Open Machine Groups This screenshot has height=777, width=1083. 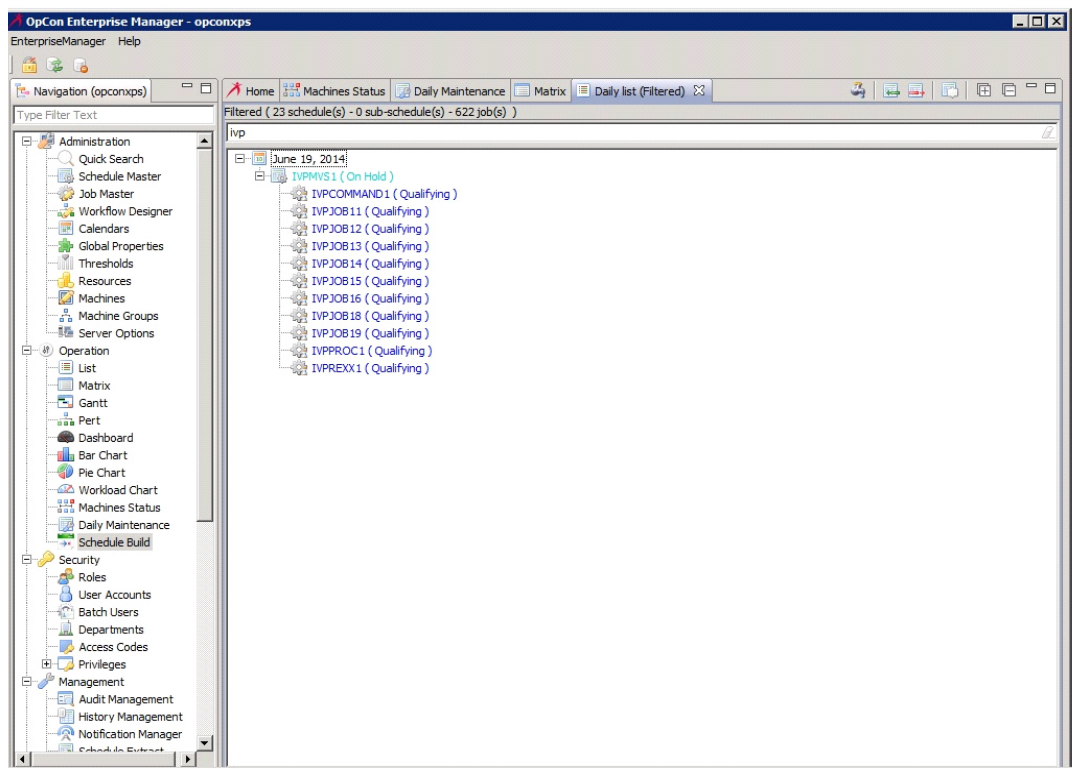pyautogui.click(x=118, y=316)
